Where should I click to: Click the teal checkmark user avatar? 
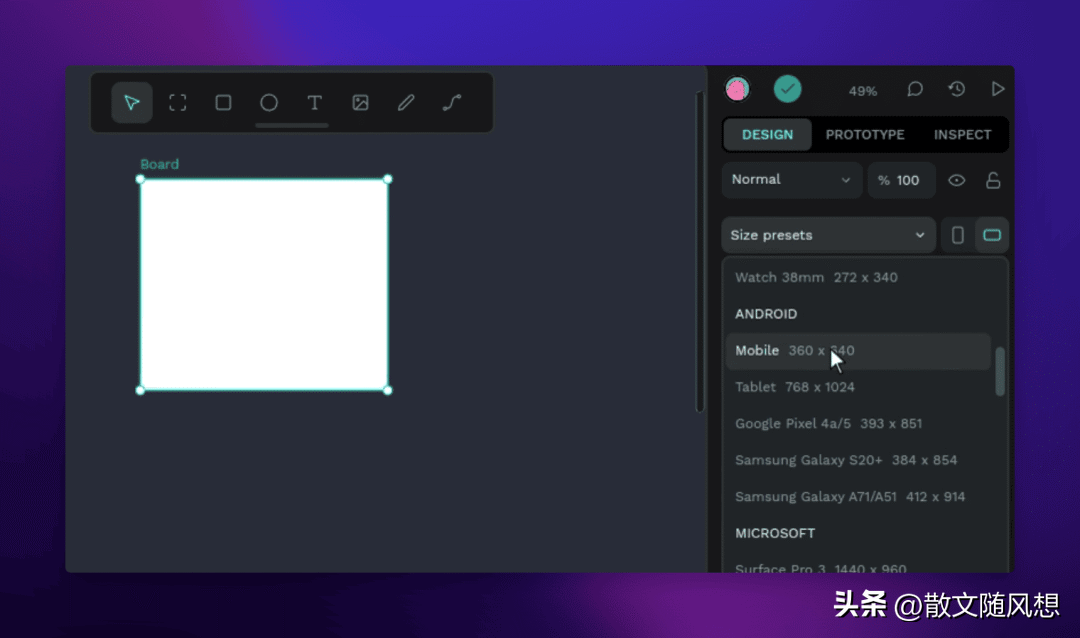tap(787, 89)
